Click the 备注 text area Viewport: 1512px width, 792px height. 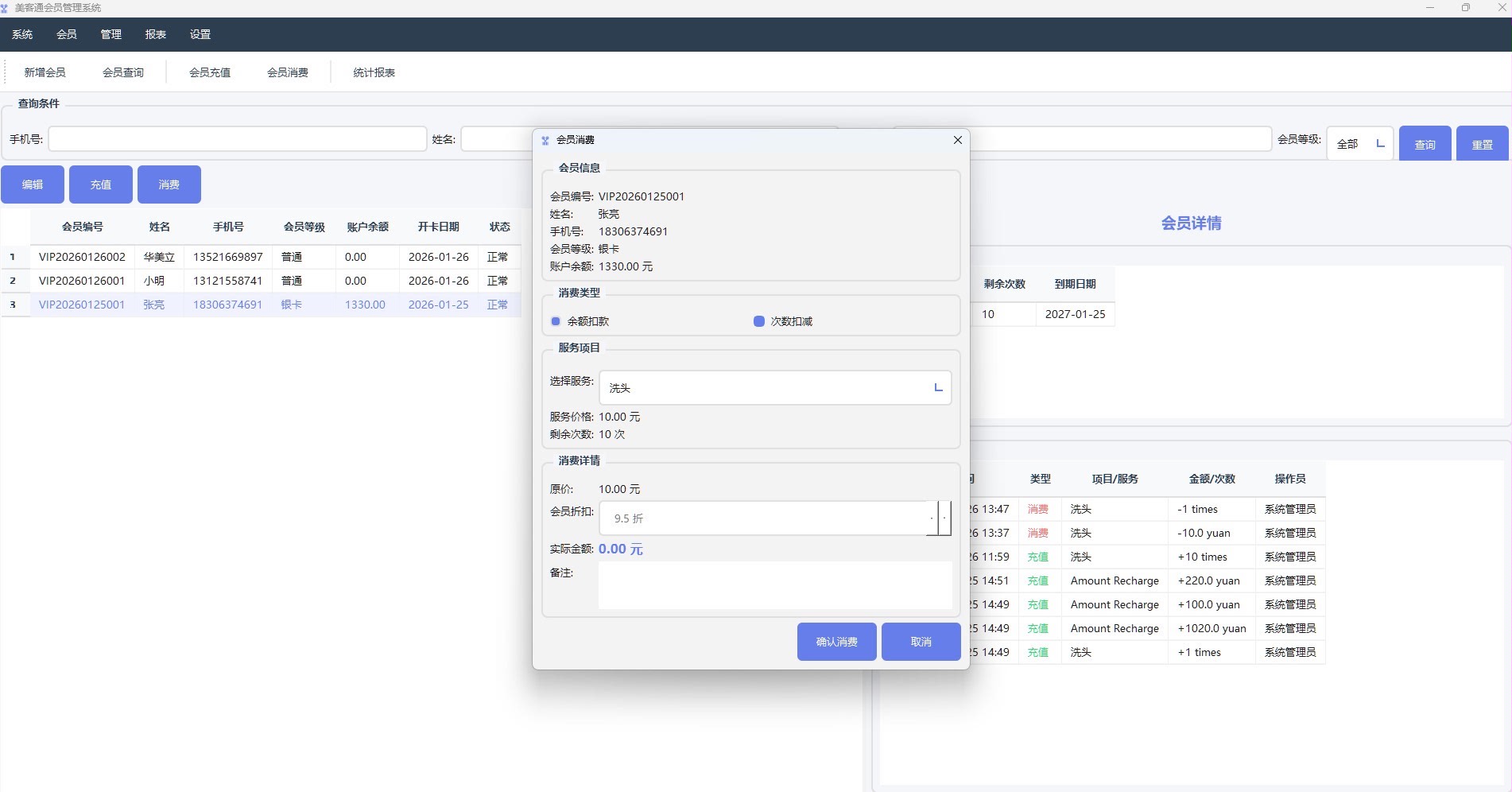point(774,585)
